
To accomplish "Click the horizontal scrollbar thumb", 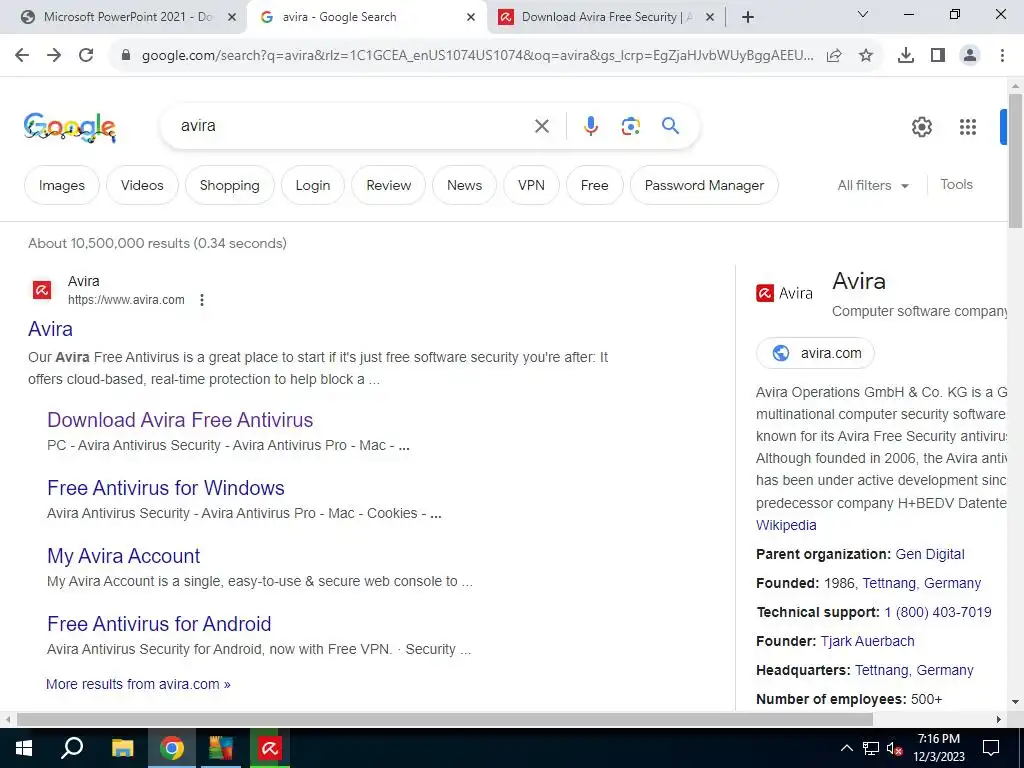I will click(x=445, y=720).
